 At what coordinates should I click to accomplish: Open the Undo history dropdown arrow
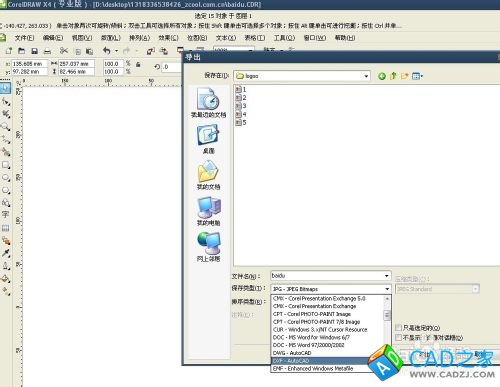pyautogui.click(x=116, y=51)
